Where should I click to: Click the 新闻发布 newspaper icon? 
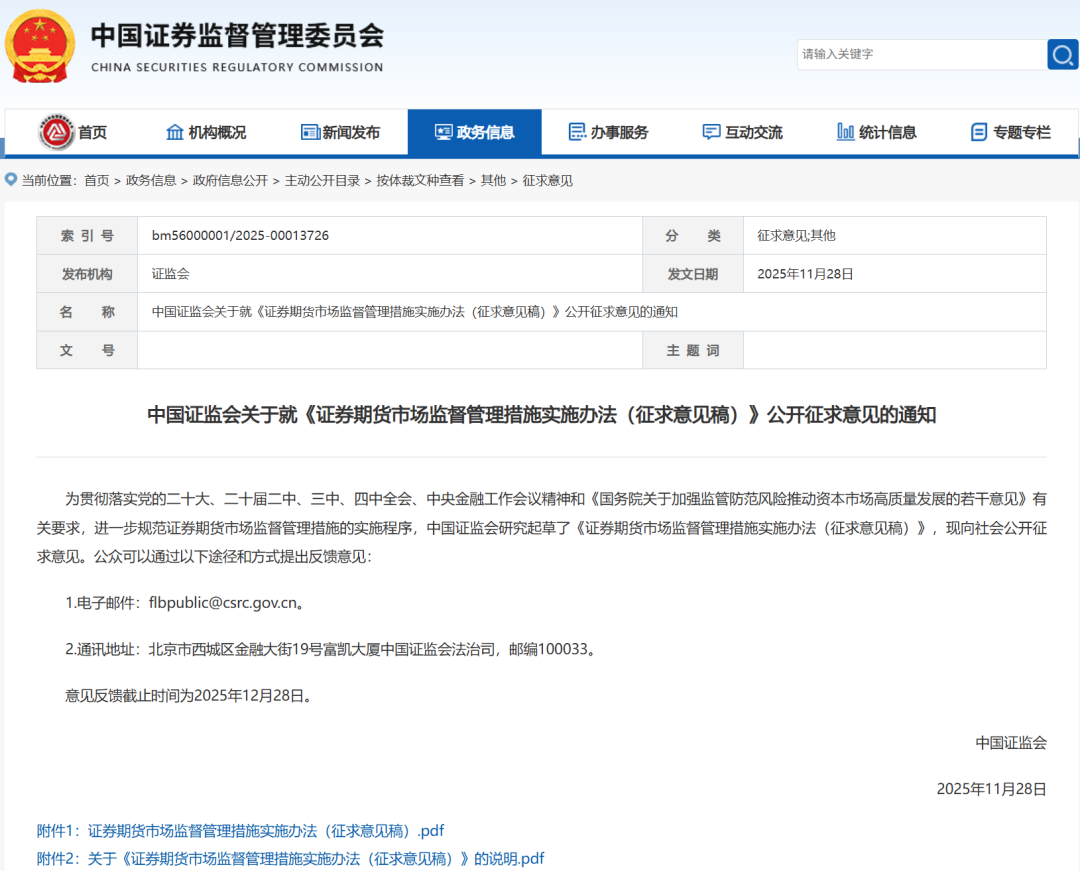click(310, 132)
